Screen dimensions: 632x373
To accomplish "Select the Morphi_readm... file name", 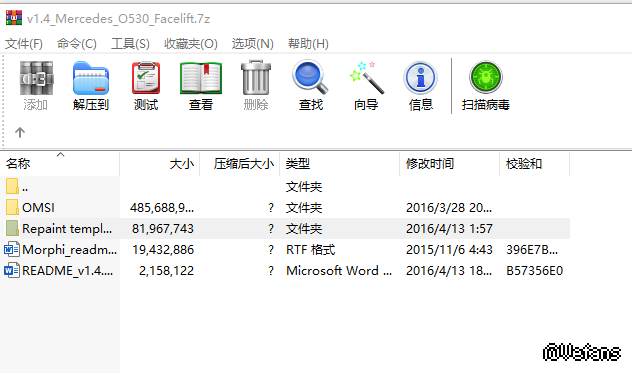I will point(69,250).
